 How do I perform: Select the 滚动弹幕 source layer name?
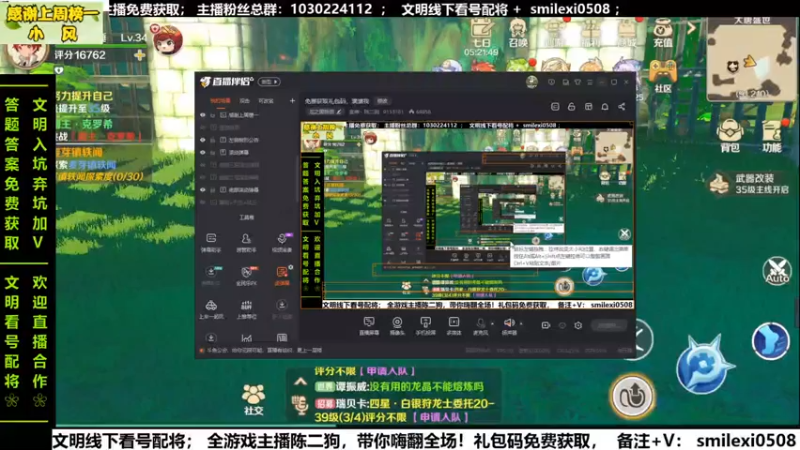click(238, 152)
